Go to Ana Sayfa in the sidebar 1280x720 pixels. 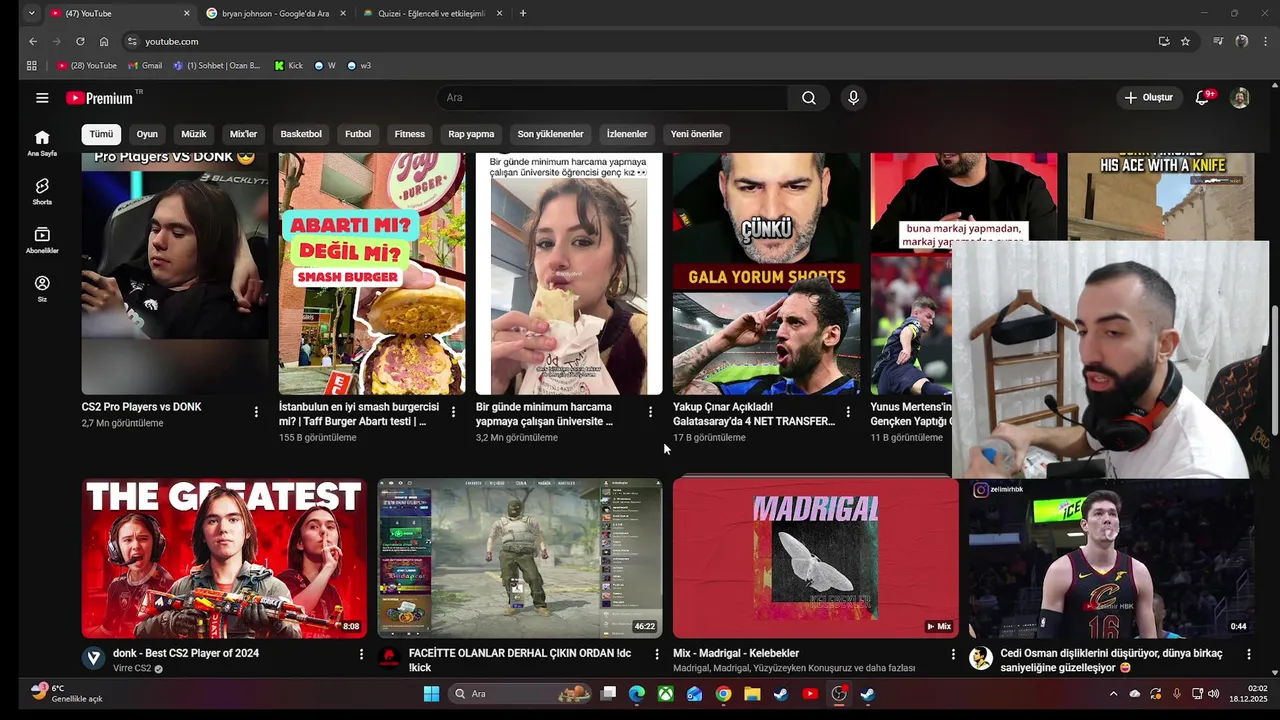(x=42, y=143)
